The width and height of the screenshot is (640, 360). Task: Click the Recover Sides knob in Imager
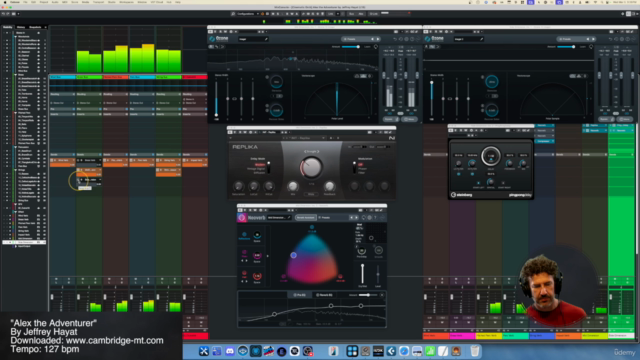(276, 110)
